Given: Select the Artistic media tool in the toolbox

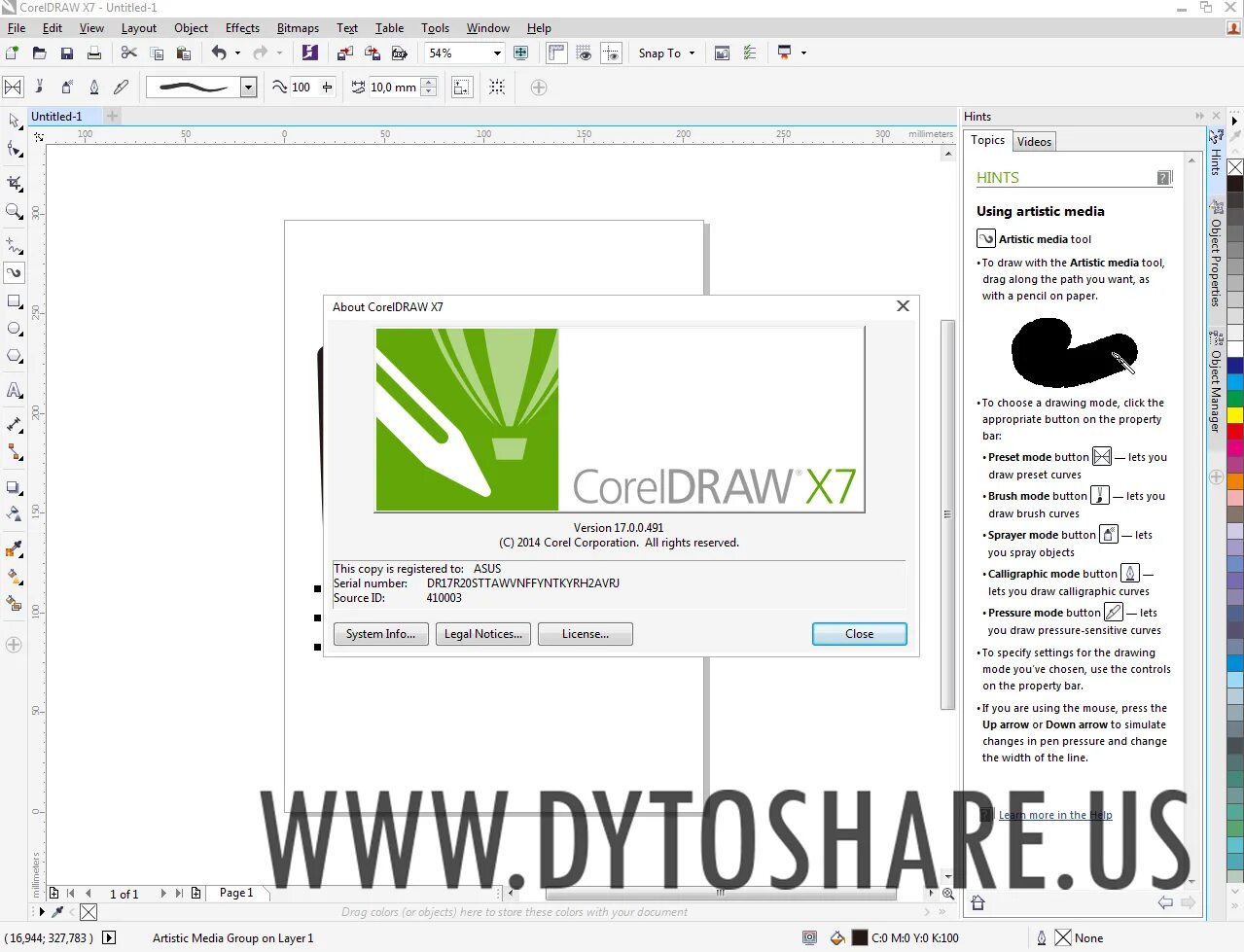Looking at the screenshot, I should 14,273.
